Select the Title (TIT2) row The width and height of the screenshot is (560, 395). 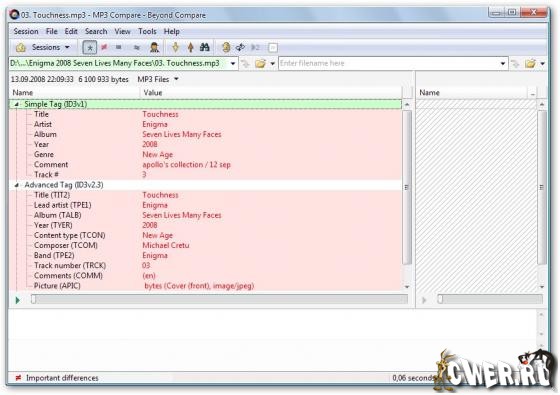tap(205, 195)
